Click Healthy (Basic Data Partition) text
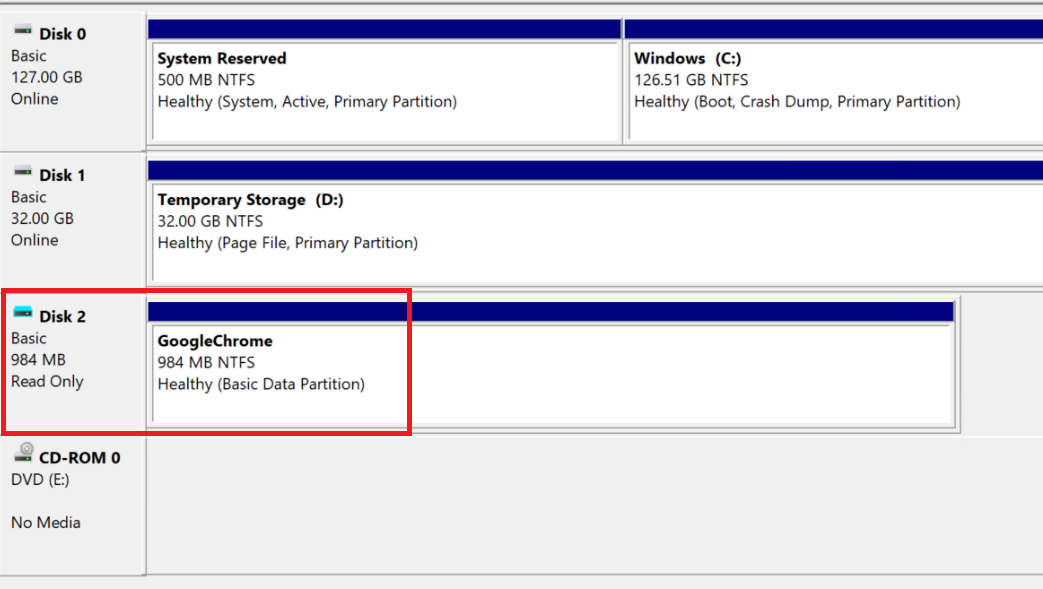The width and height of the screenshot is (1043, 589). point(261,384)
